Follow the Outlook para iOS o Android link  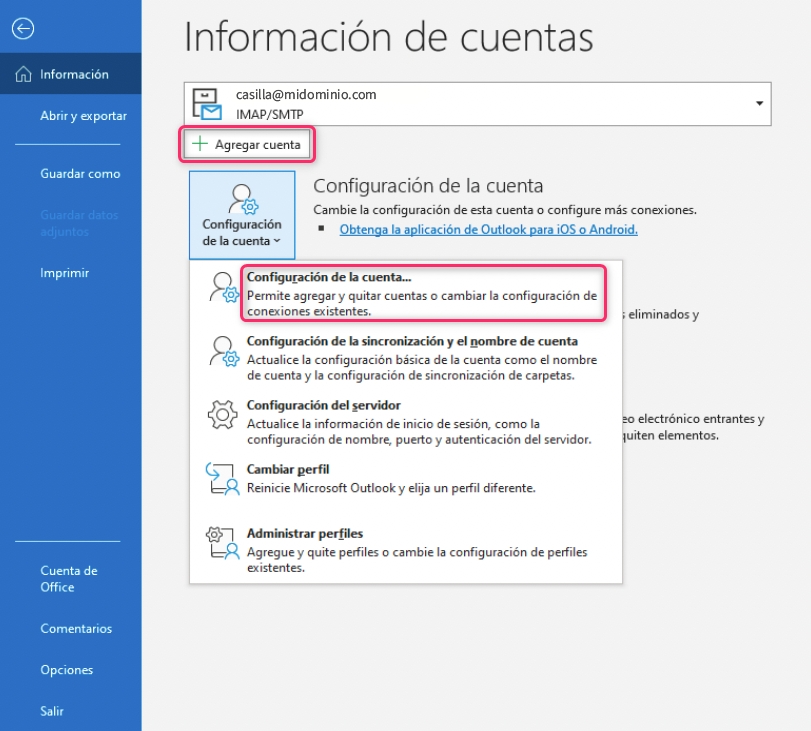(x=488, y=229)
